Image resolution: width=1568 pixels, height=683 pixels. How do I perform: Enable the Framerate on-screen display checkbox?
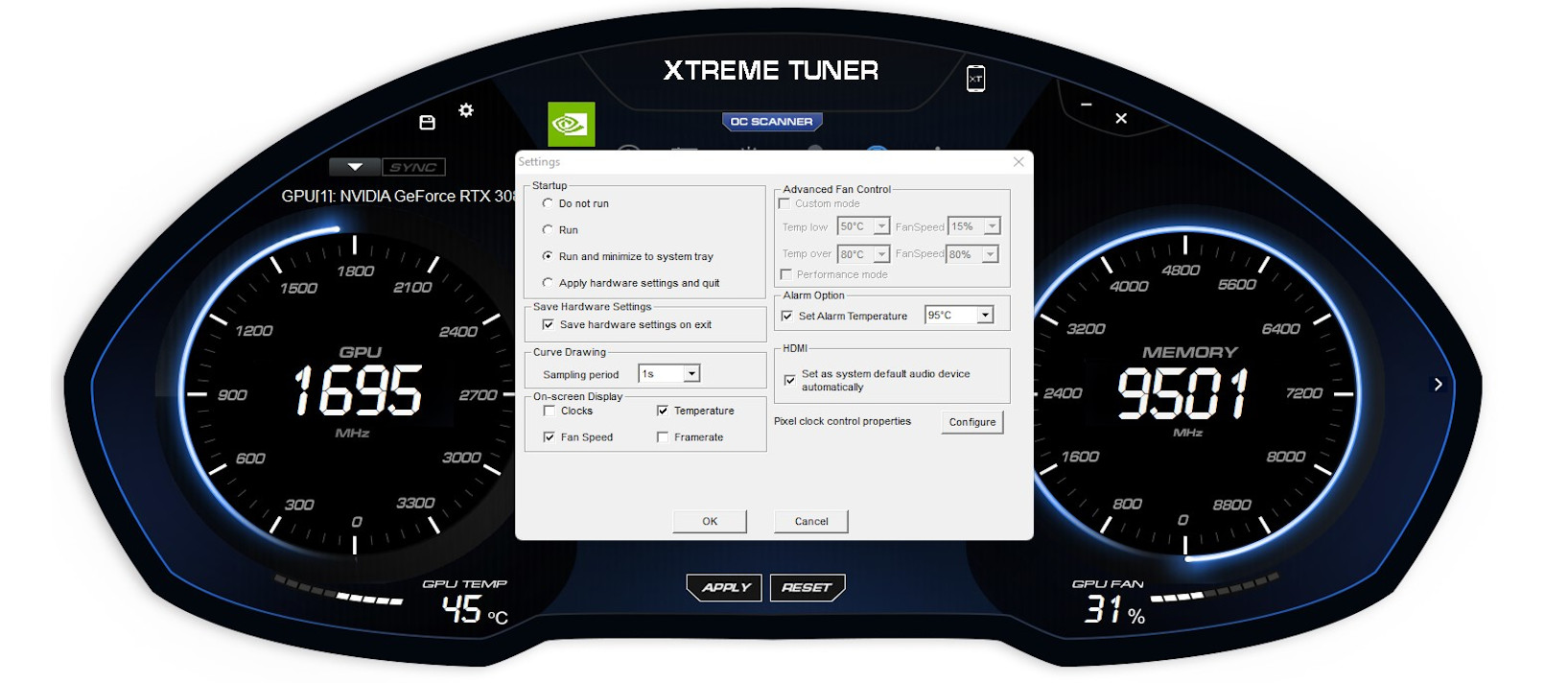click(663, 436)
